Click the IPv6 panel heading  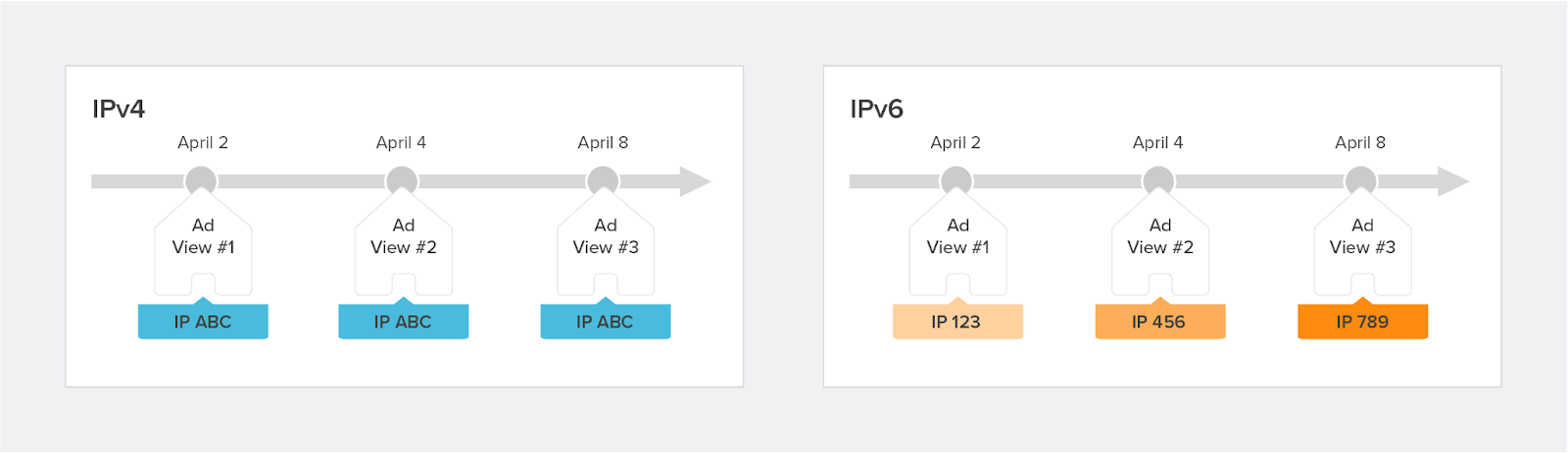876,109
